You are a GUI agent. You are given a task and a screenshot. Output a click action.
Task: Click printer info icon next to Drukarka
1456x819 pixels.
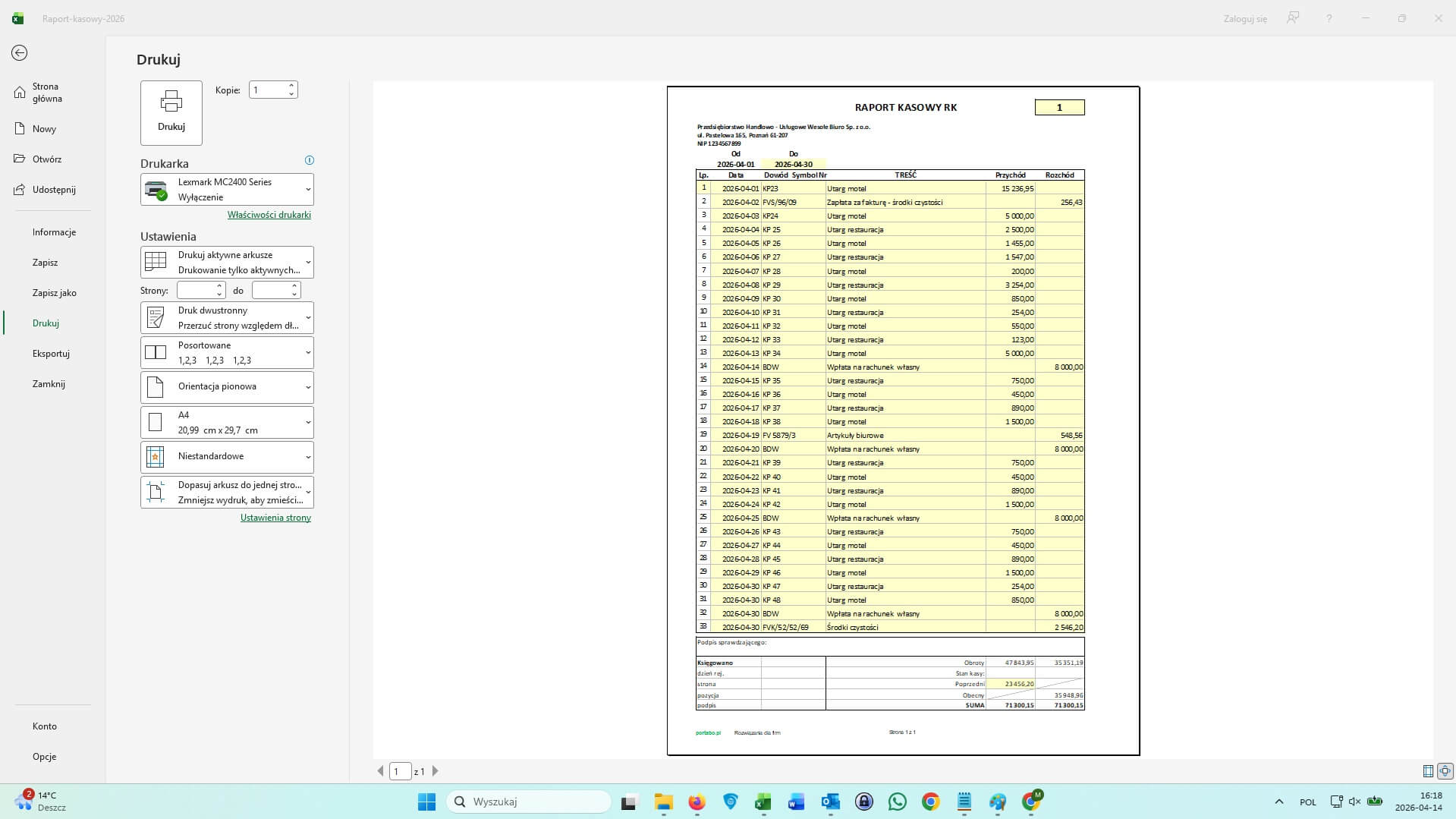point(309,160)
